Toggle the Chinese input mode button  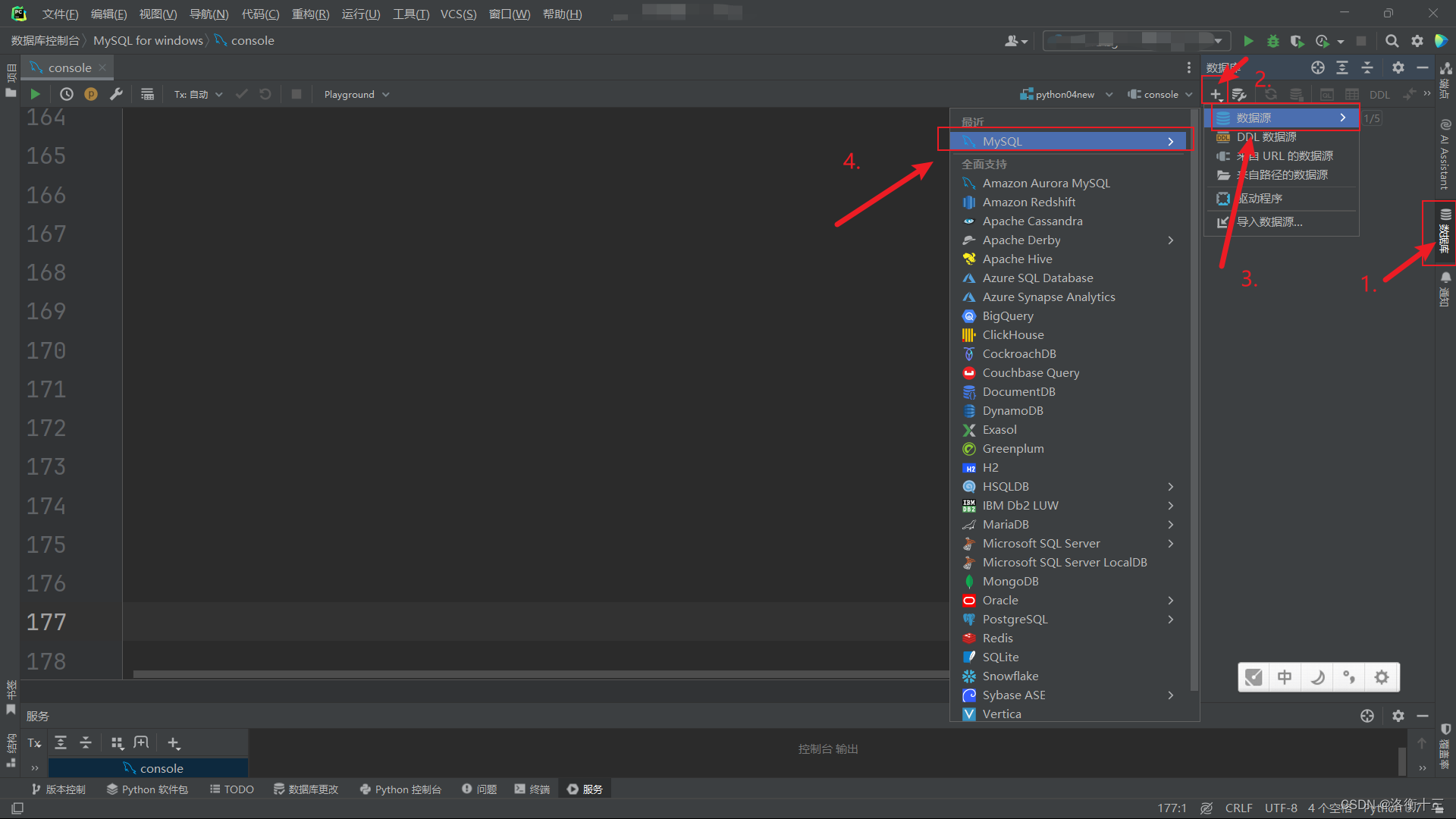[x=1284, y=676]
